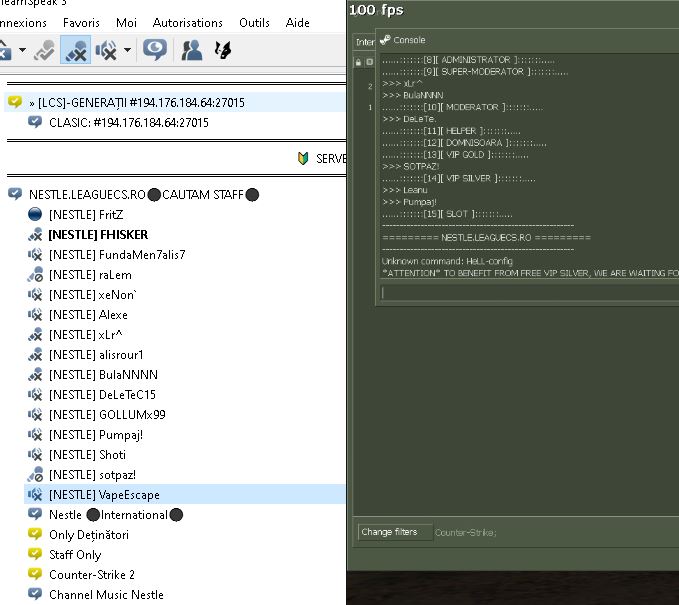This screenshot has height=605, width=679.
Task: Select user [NESTLE] Alexe
Action: click(88, 315)
